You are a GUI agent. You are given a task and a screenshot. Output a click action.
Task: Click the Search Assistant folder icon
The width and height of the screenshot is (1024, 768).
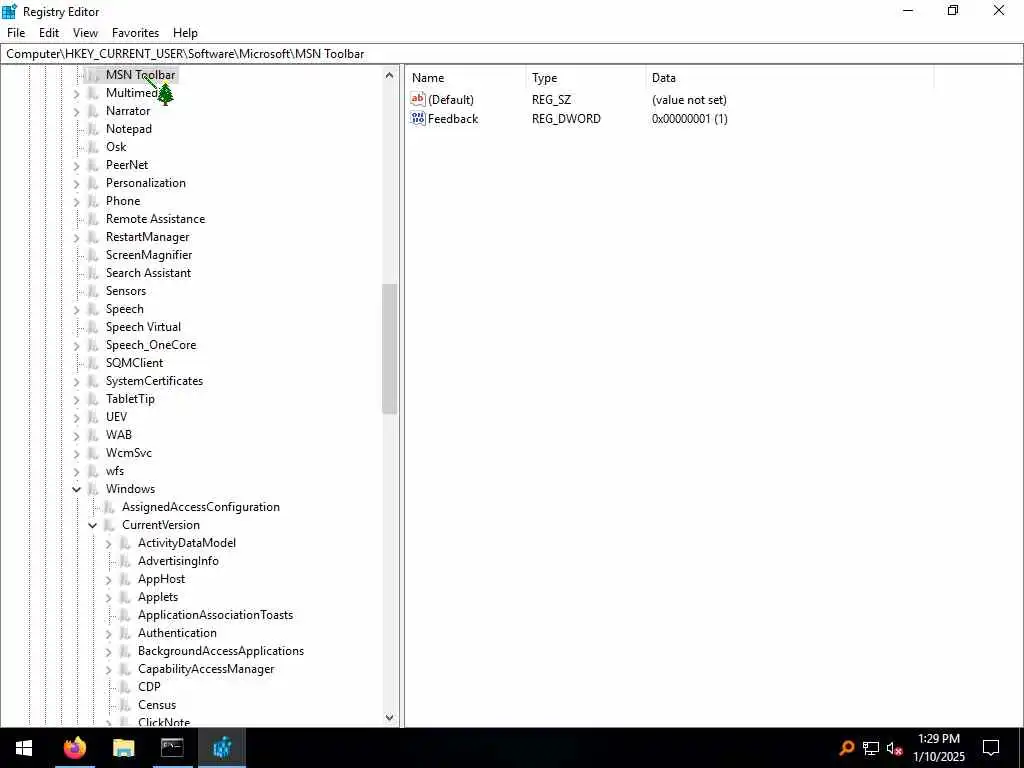tap(94, 273)
